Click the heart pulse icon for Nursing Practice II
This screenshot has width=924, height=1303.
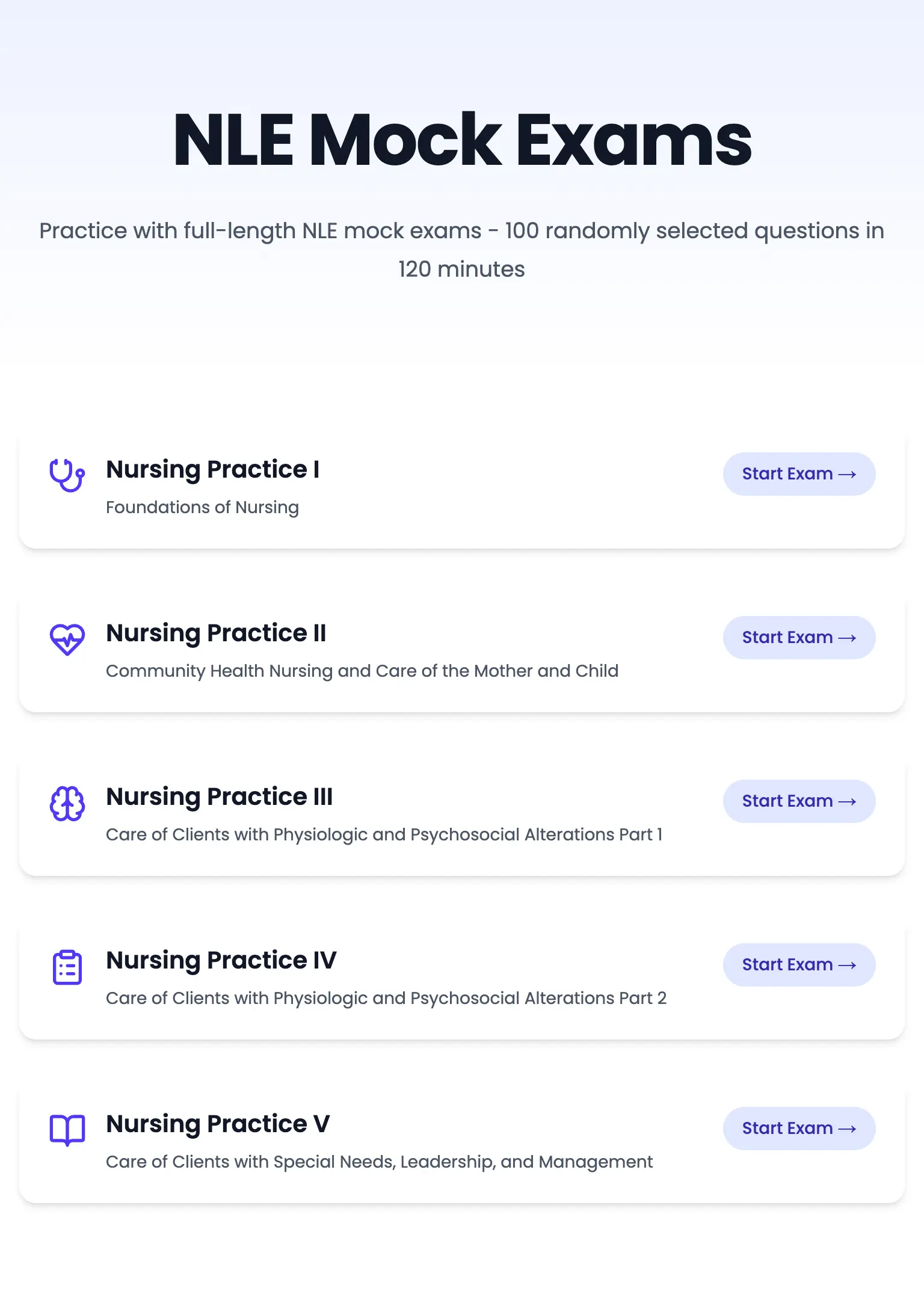(67, 639)
